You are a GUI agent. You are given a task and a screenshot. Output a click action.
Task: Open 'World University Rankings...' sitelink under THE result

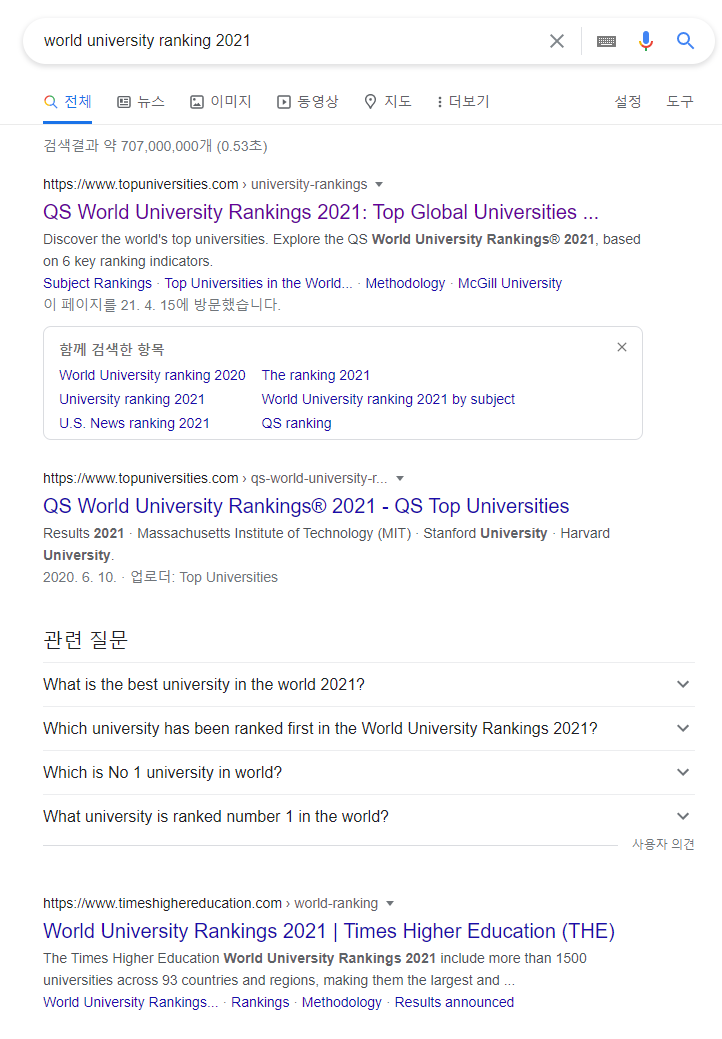[x=130, y=1003]
